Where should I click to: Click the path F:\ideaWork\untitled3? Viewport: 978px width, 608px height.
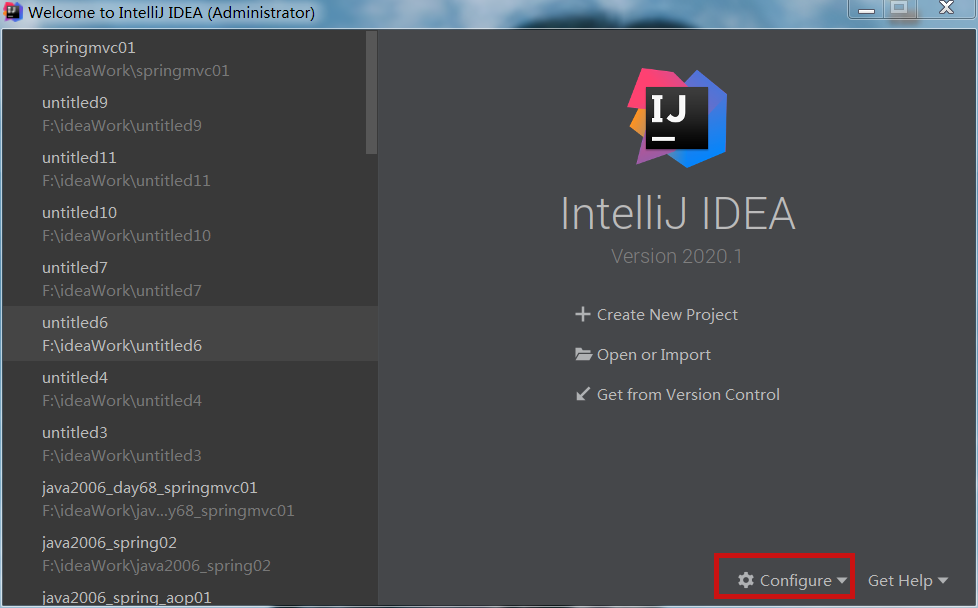pos(122,455)
